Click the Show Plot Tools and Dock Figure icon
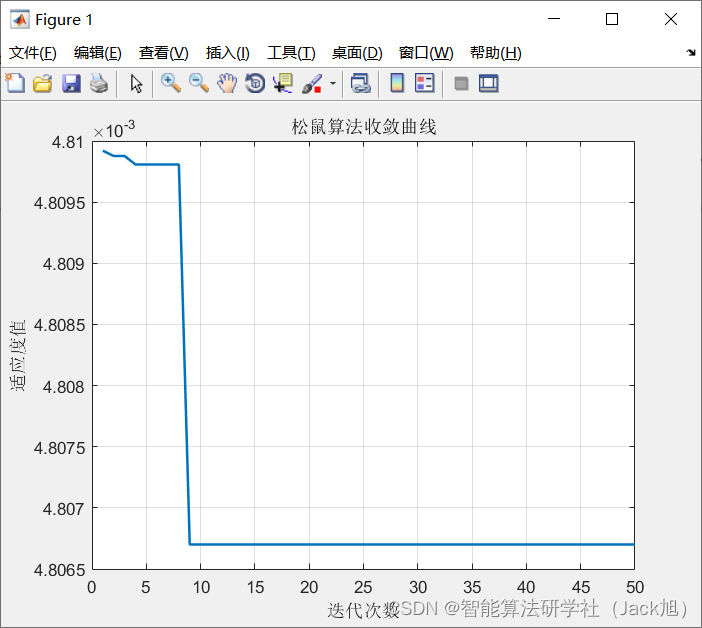This screenshot has height=628, width=702. point(488,83)
